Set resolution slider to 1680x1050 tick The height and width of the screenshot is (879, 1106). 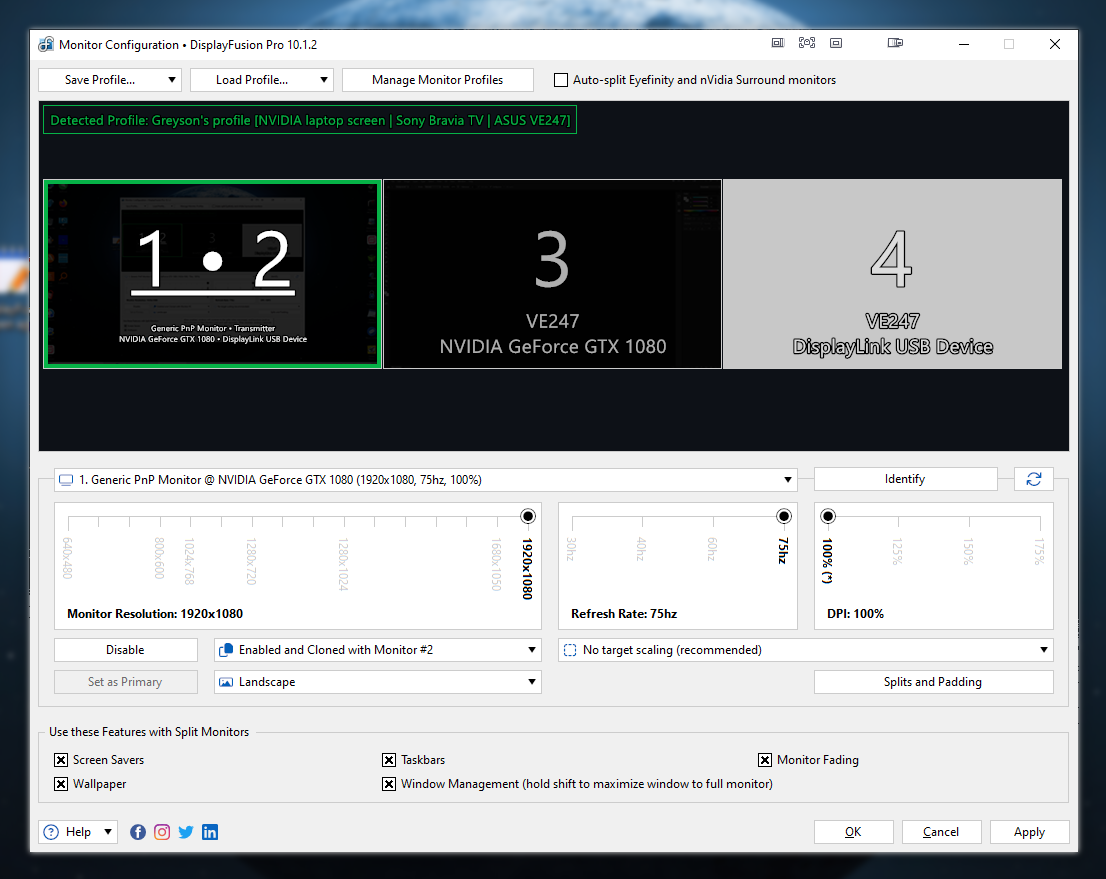point(497,521)
